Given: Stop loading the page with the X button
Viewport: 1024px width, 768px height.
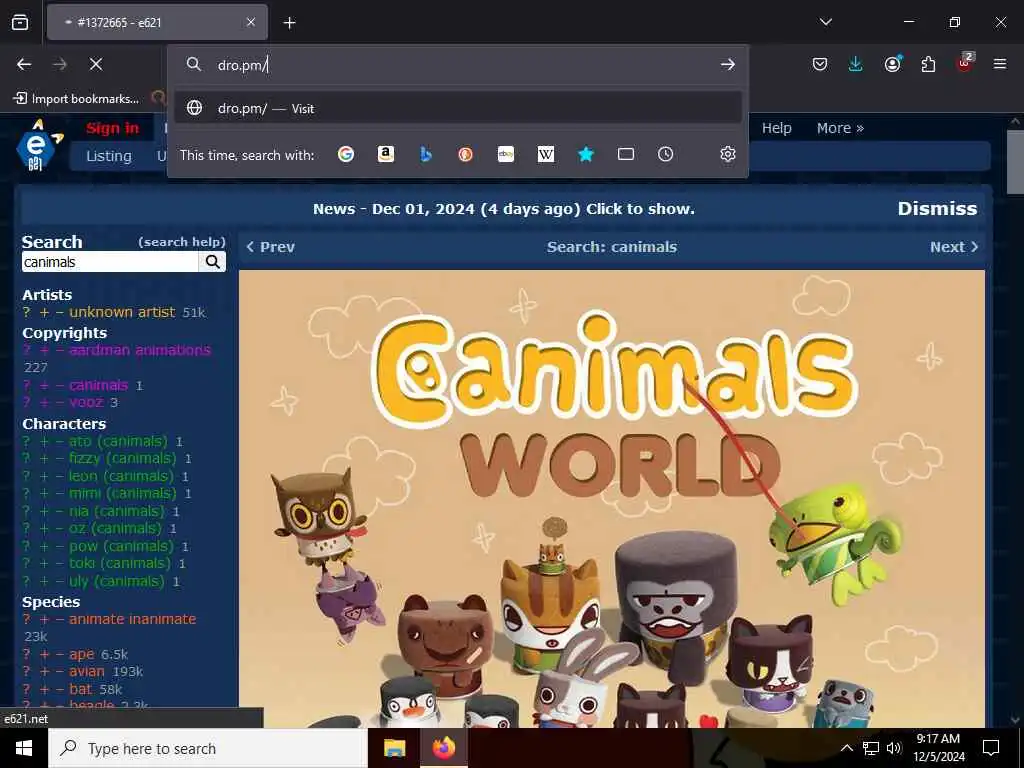Looking at the screenshot, I should 95,64.
